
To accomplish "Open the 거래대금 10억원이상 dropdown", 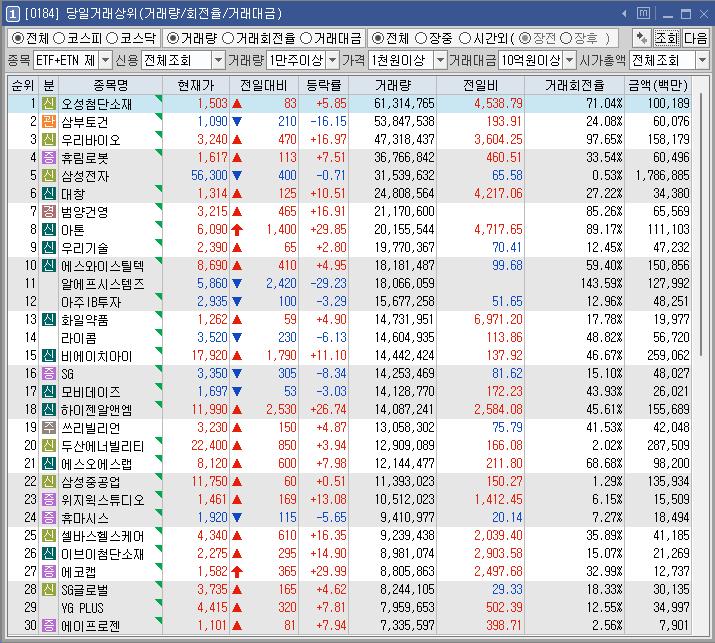I will tap(570, 60).
